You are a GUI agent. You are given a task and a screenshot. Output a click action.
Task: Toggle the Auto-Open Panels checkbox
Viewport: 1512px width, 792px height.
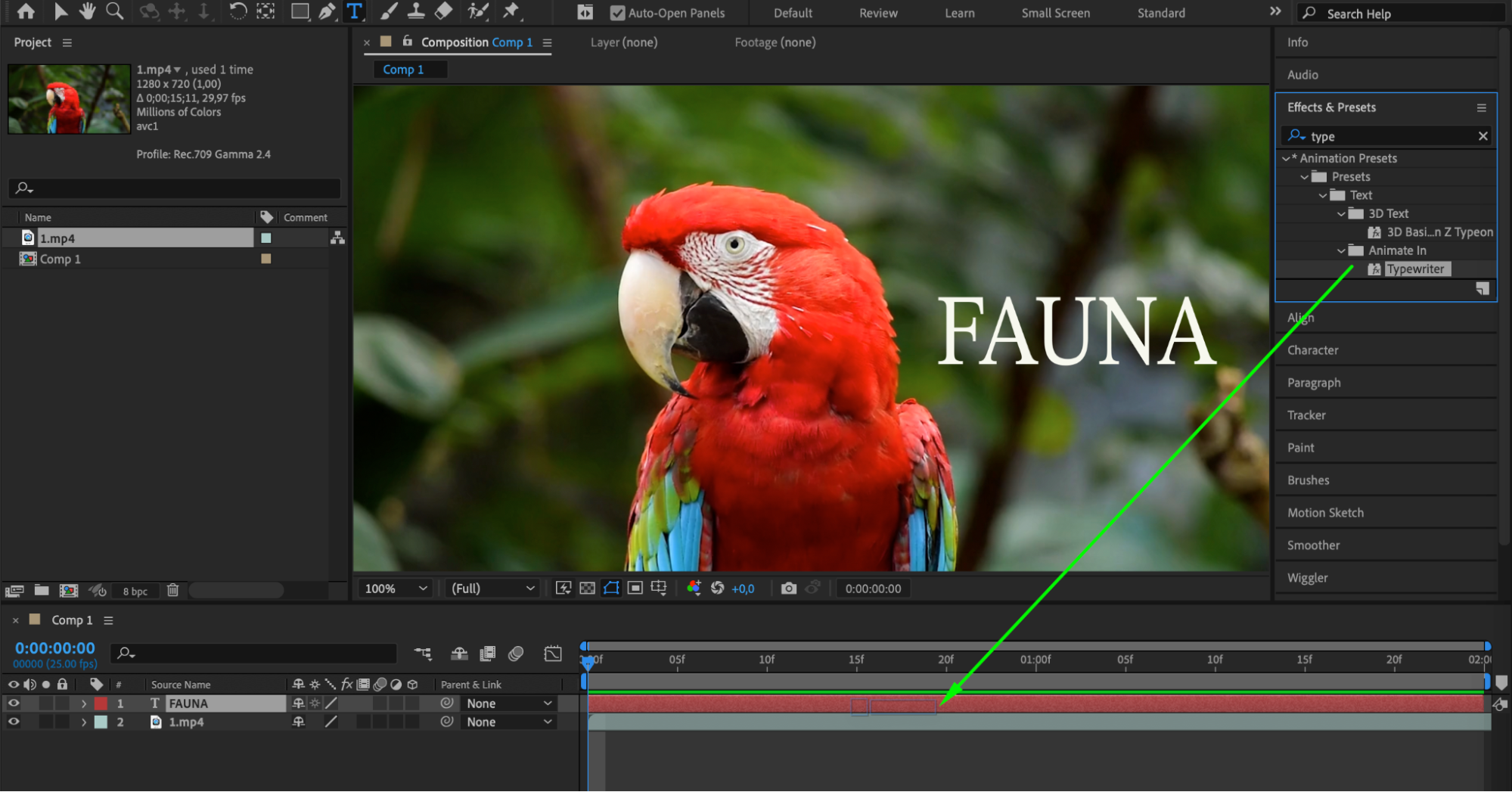(x=617, y=13)
